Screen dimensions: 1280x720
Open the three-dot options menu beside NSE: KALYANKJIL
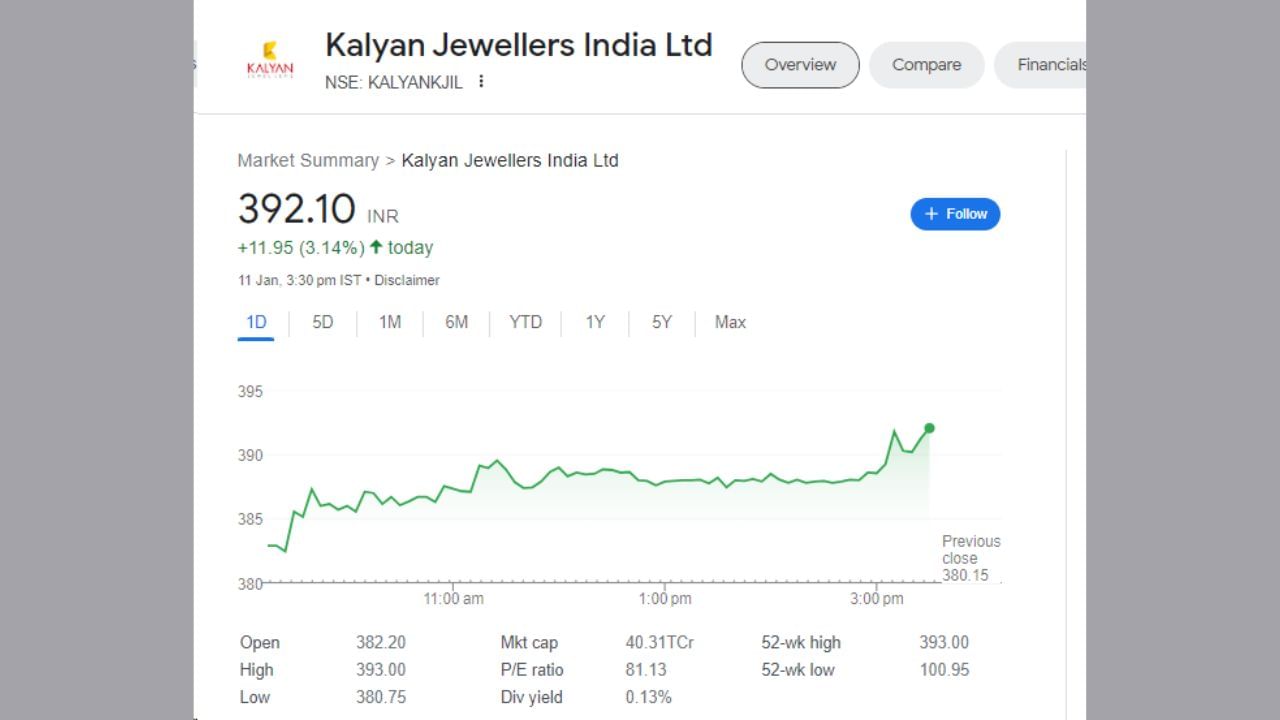(x=481, y=82)
